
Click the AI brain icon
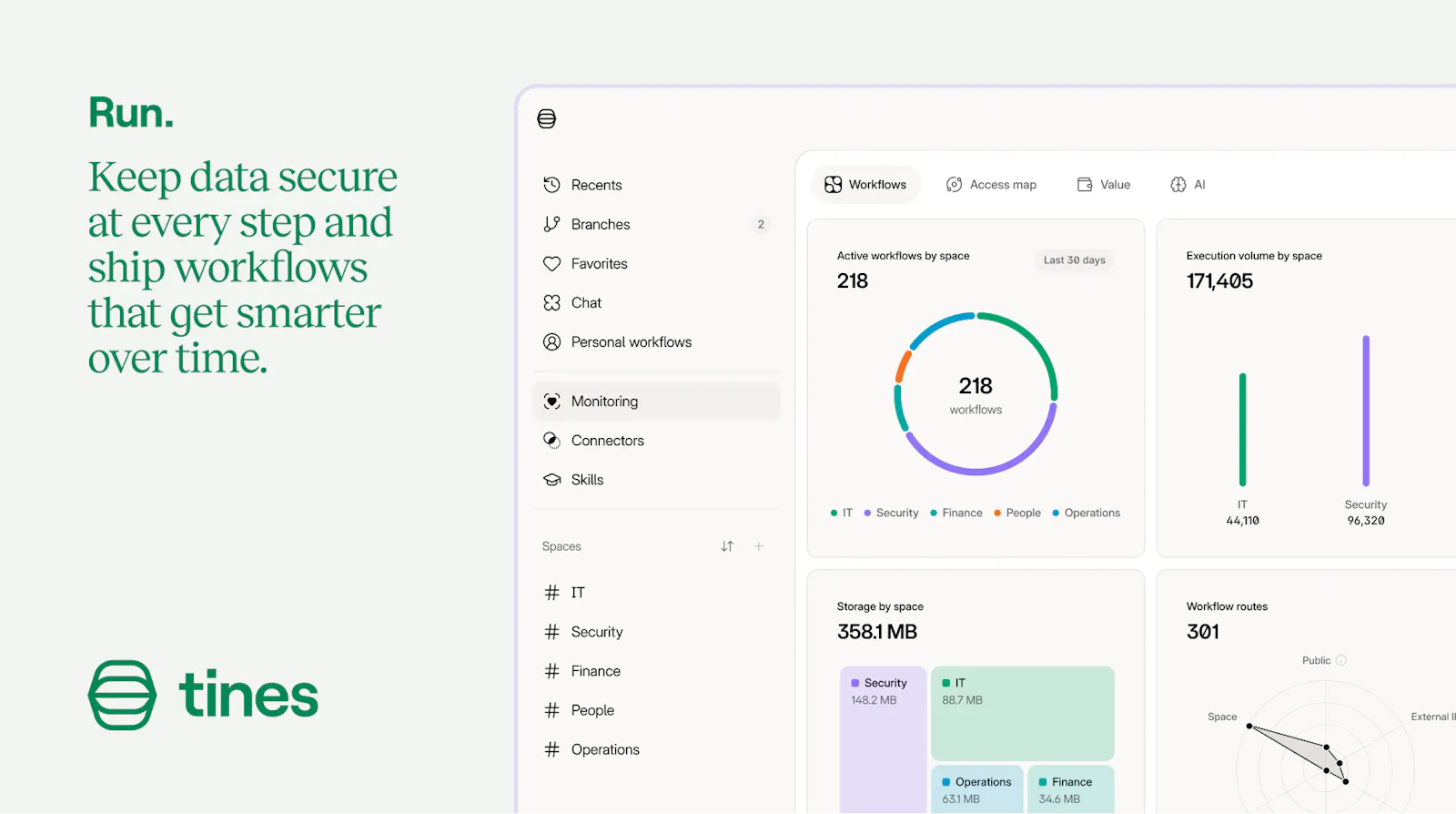click(1178, 185)
